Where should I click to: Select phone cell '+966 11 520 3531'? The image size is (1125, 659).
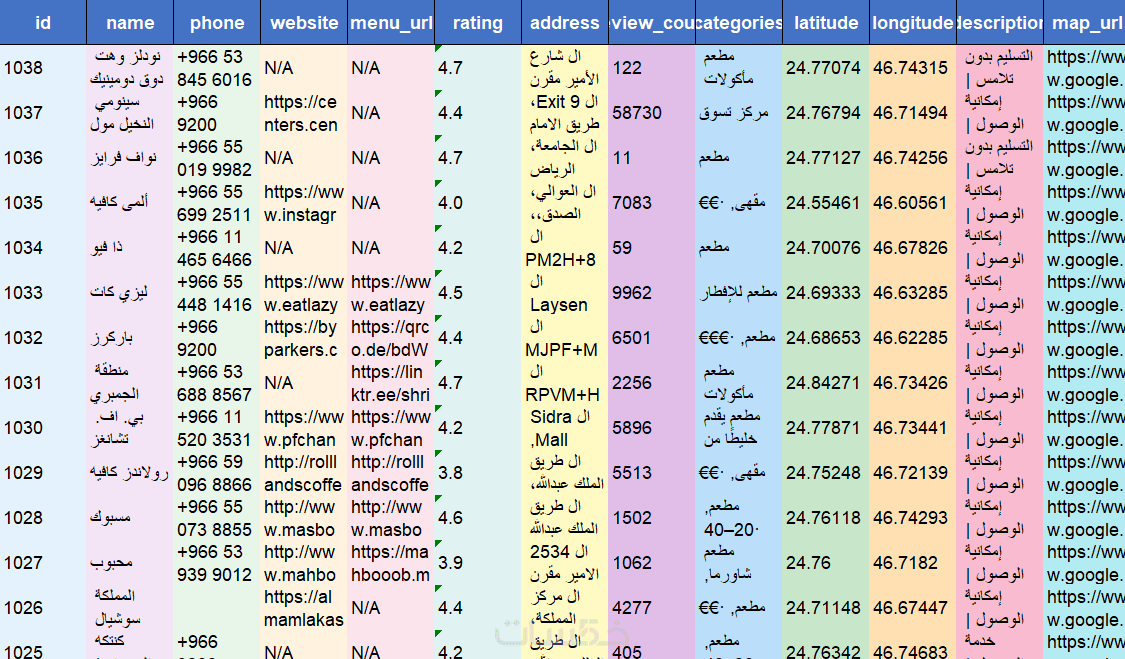[217, 428]
